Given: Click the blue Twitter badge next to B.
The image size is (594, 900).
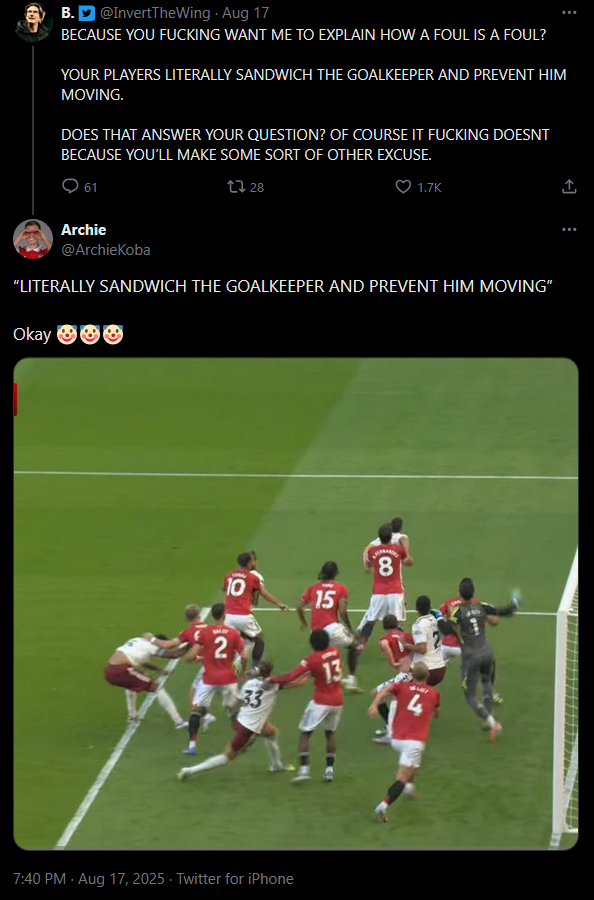Looking at the screenshot, I should point(87,13).
